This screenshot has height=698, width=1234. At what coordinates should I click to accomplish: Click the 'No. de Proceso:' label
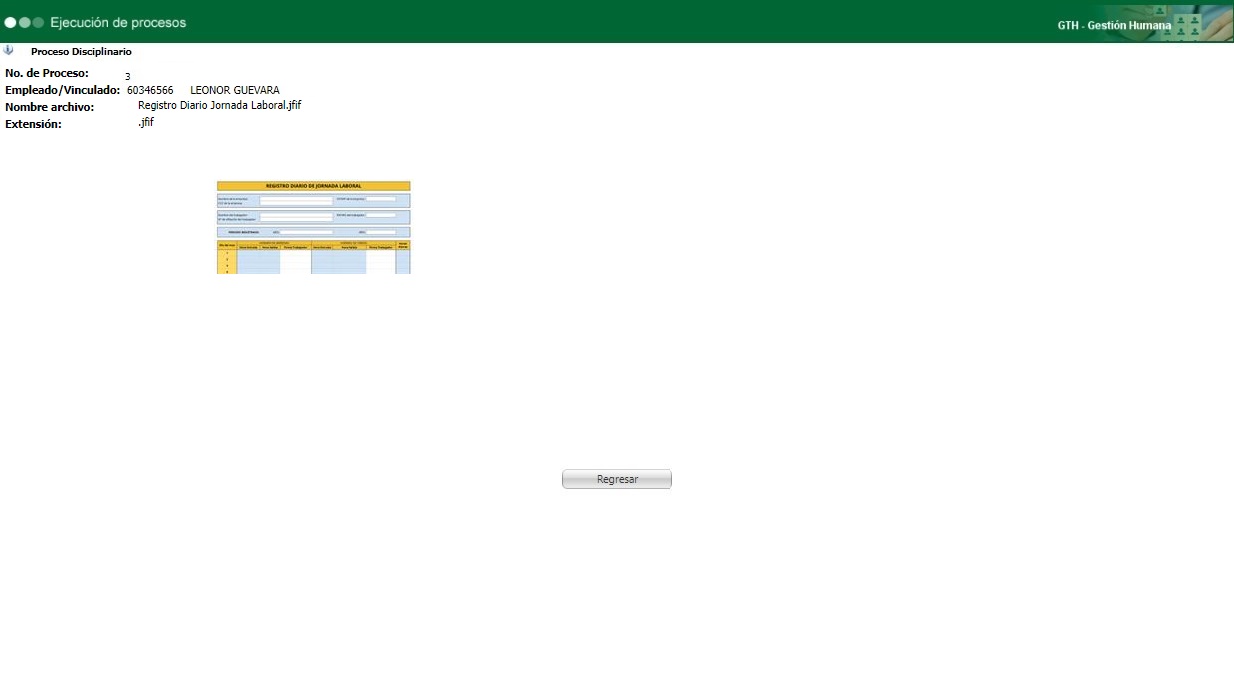pyautogui.click(x=47, y=73)
